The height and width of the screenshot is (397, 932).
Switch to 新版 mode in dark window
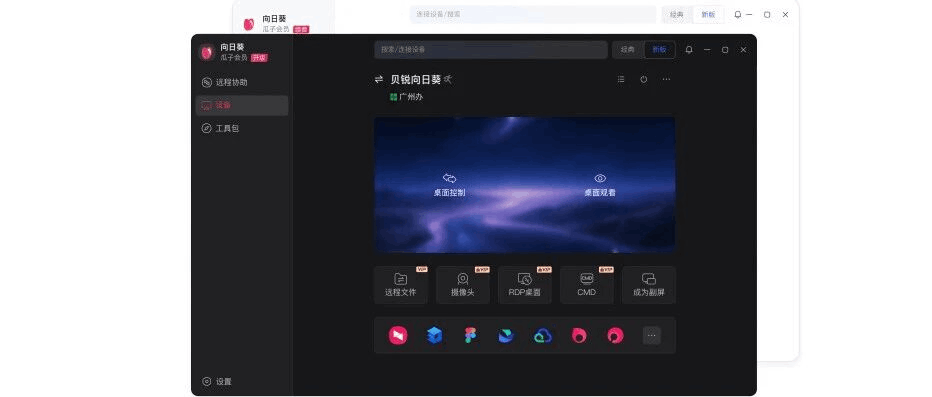coord(659,50)
